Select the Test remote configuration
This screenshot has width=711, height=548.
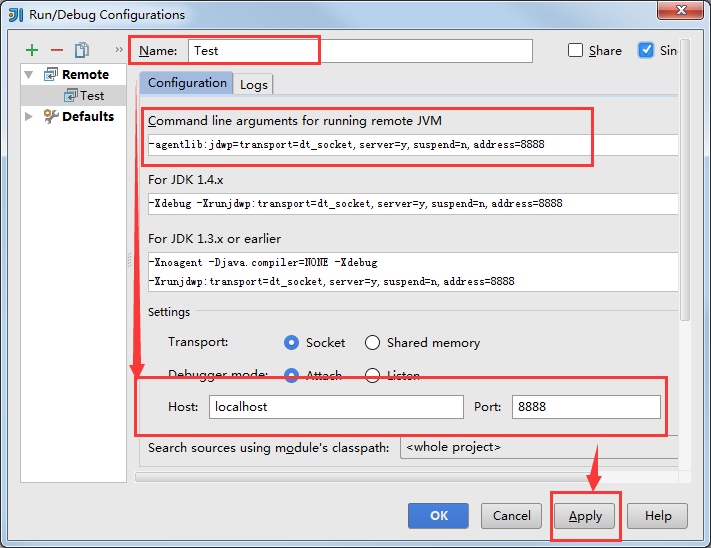91,96
